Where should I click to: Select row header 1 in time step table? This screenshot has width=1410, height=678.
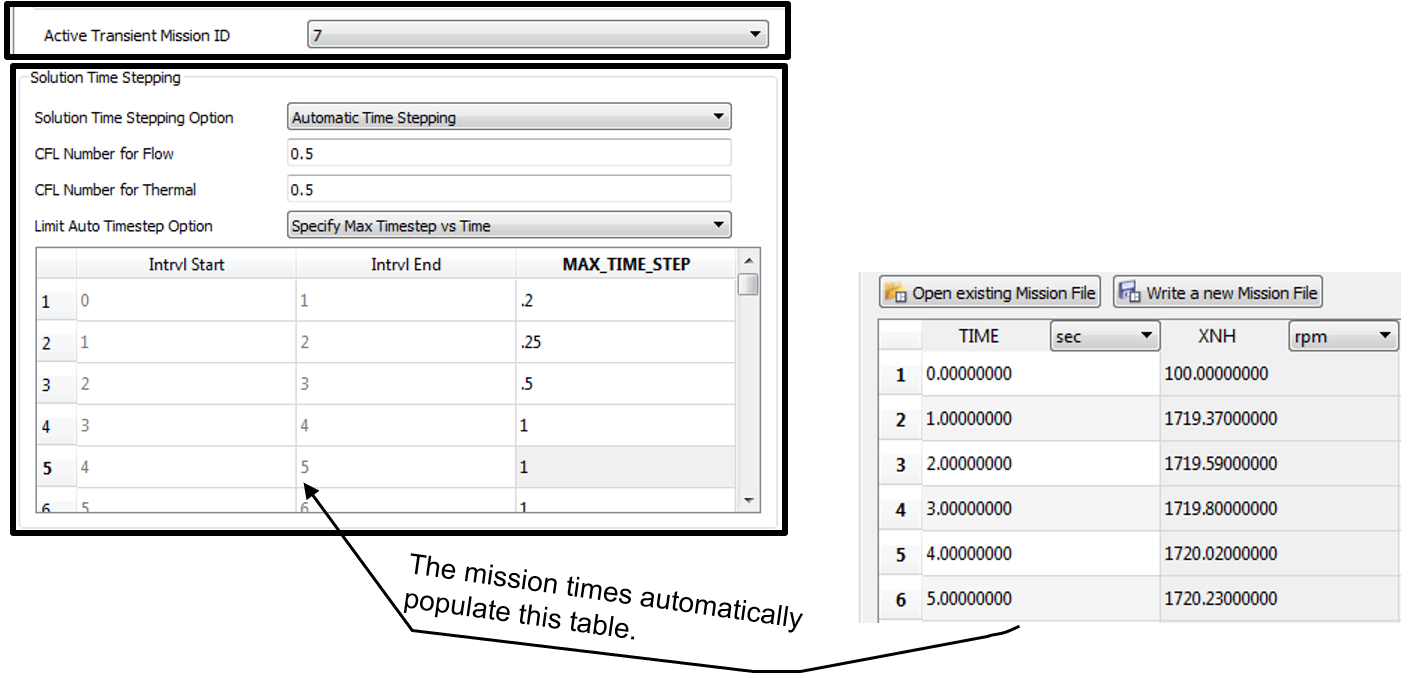pos(56,300)
